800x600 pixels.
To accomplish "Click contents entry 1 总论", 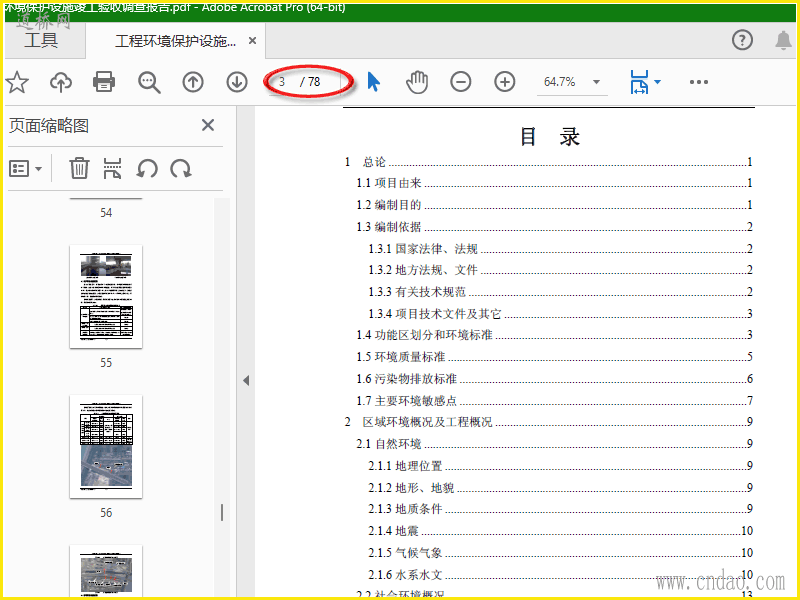I will point(548,162).
